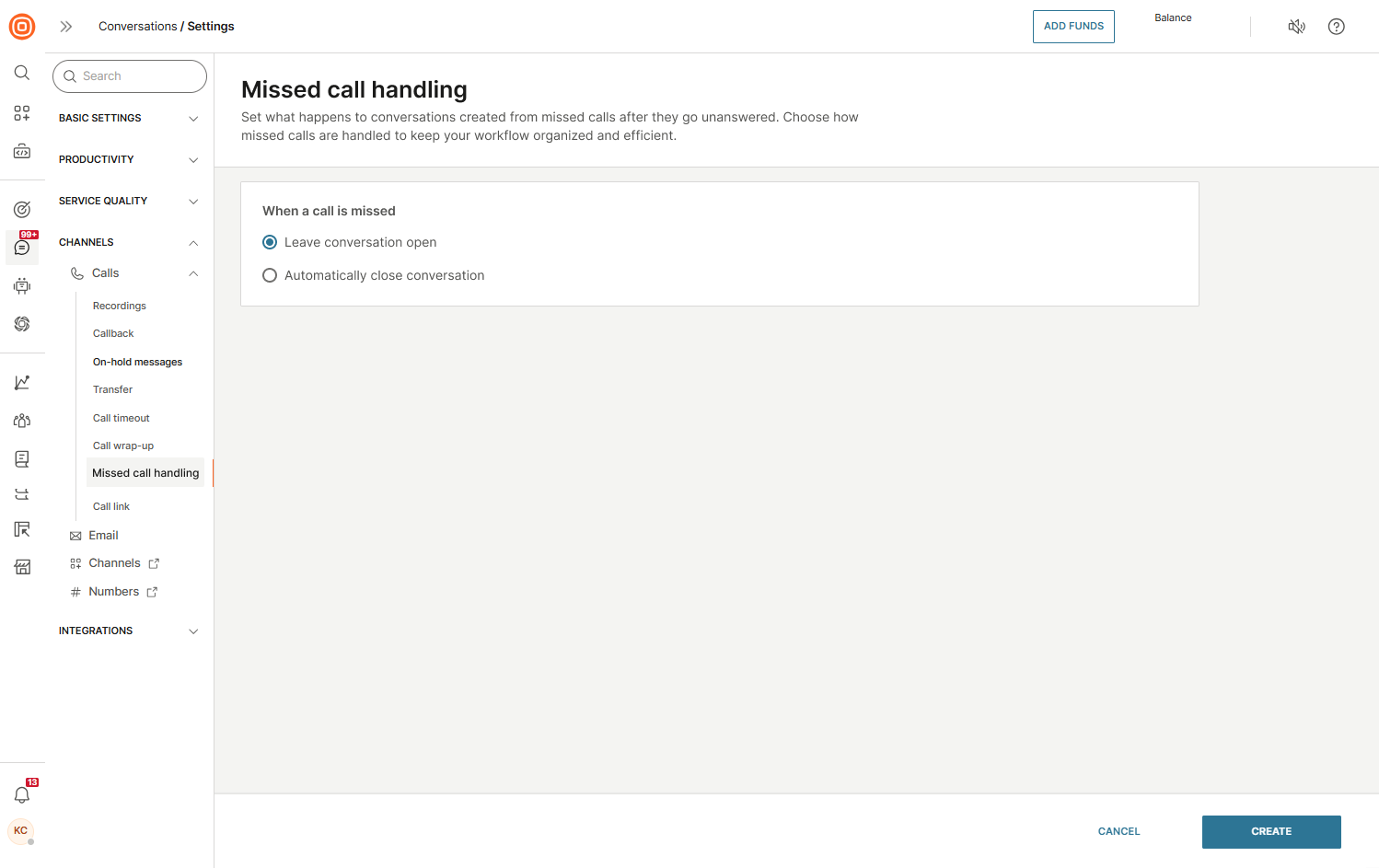The image size is (1379, 868).
Task: Open the Call timeout settings page
Action: pos(121,418)
